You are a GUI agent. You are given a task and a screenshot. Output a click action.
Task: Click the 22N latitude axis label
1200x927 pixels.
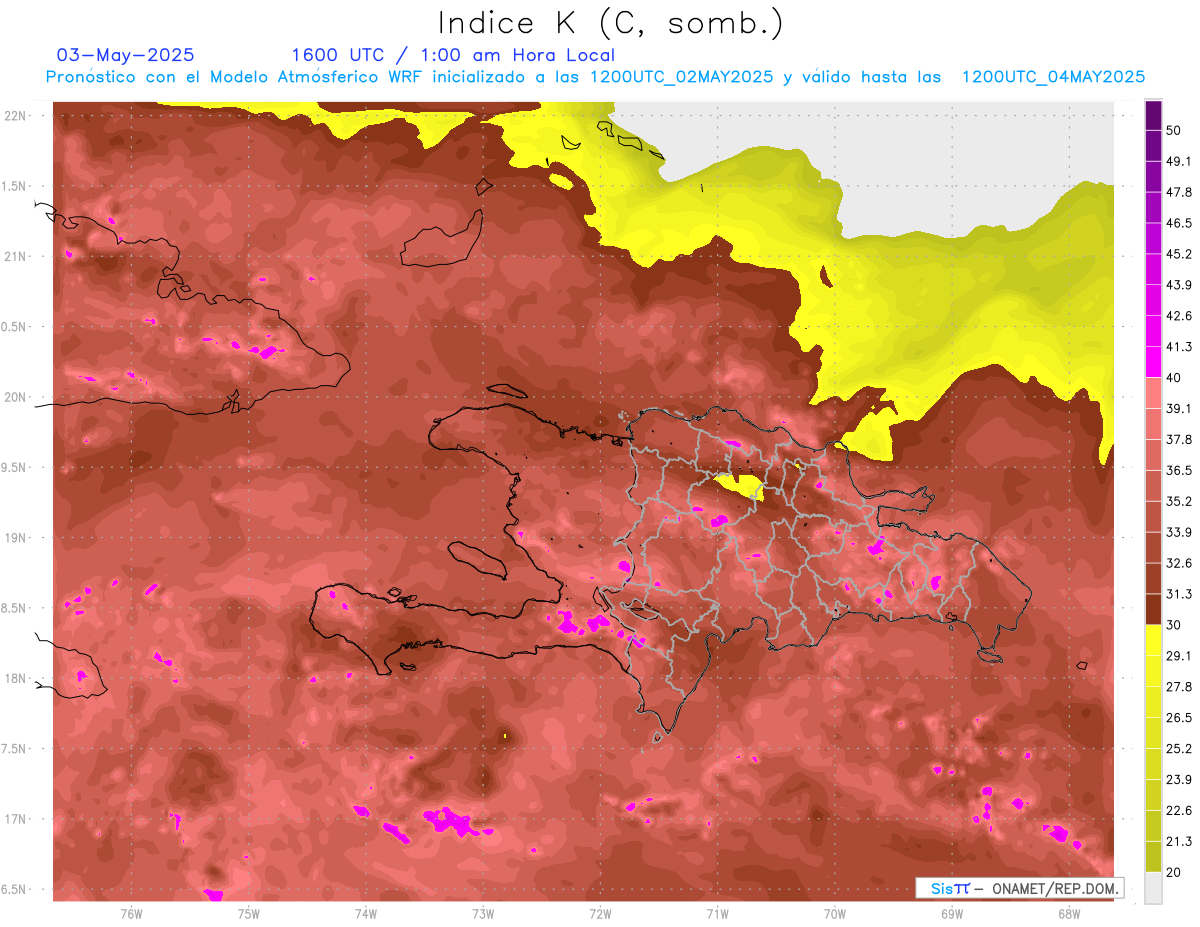pos(17,115)
